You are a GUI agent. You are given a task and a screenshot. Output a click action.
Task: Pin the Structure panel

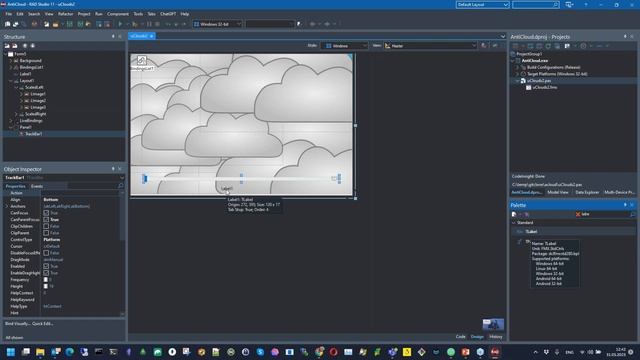[113, 37]
